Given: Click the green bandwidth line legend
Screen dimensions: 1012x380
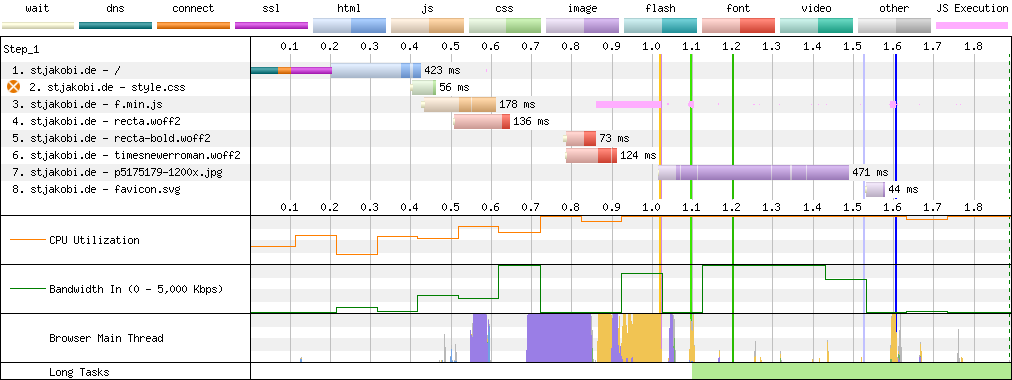Looking at the screenshot, I should pyautogui.click(x=28, y=289).
